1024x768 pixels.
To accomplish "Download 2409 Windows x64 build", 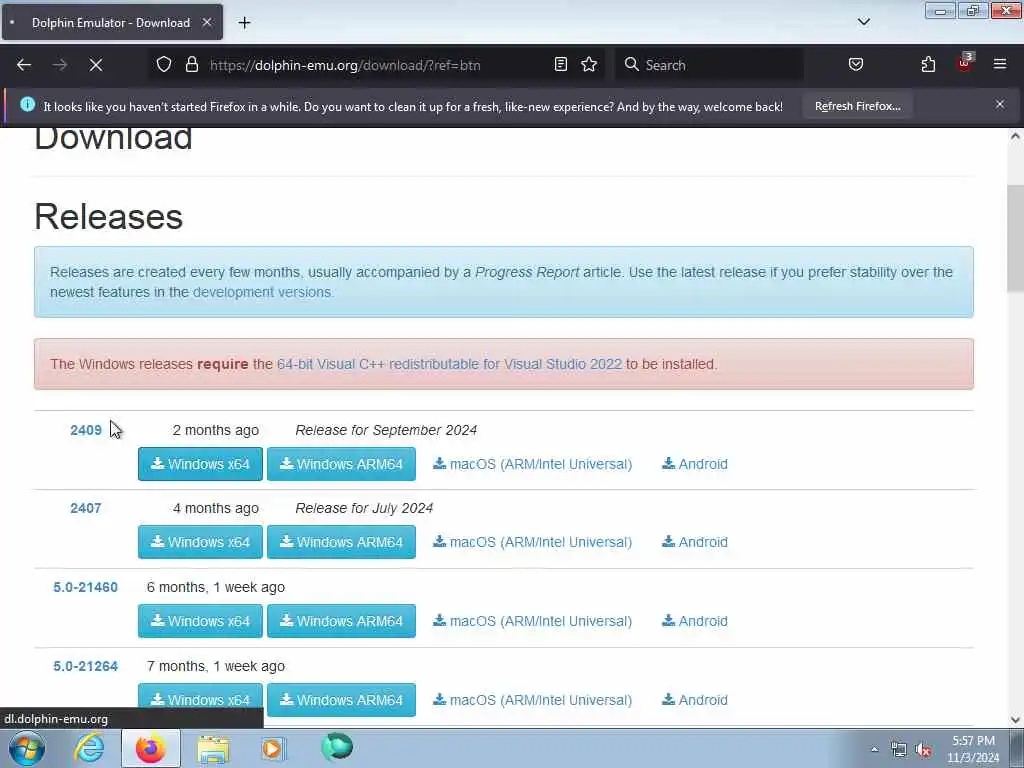I will point(200,464).
